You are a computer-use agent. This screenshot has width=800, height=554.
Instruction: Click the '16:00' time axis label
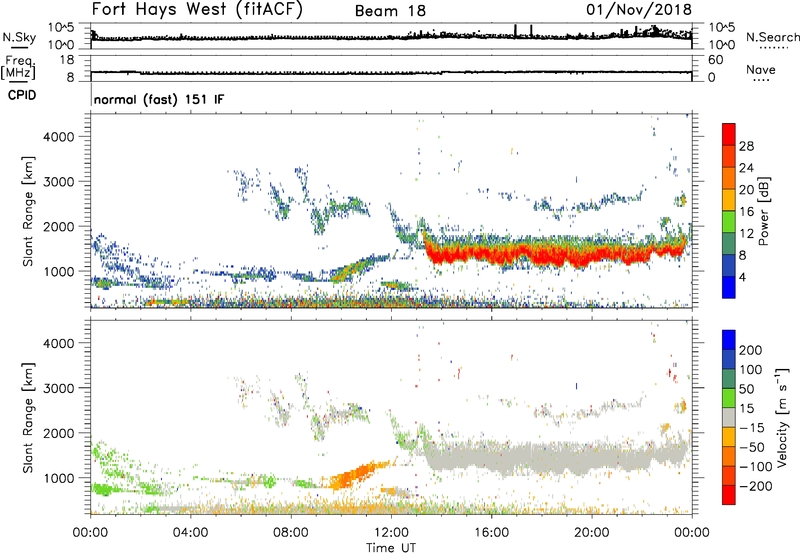[491, 533]
